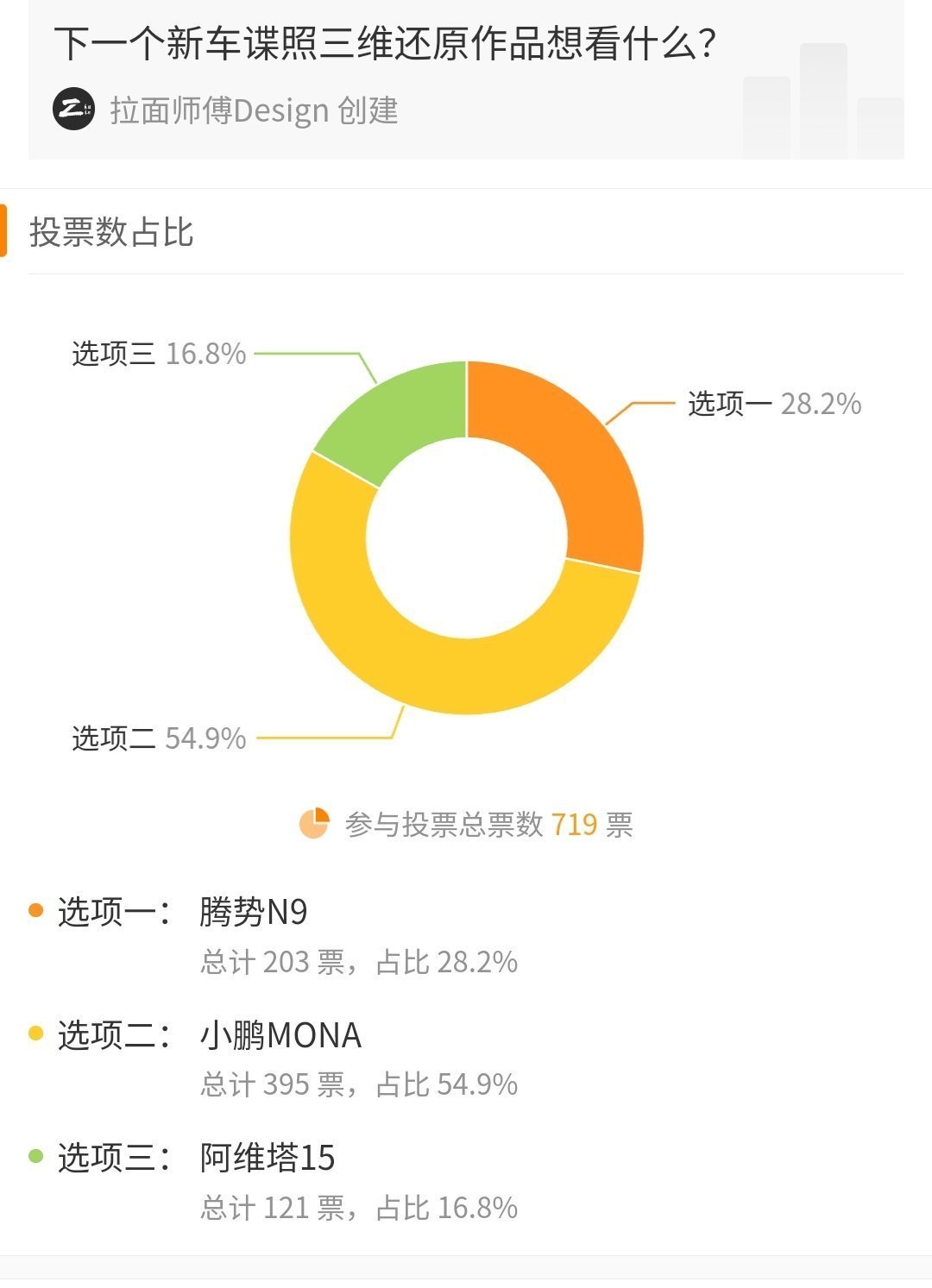This screenshot has width=932, height=1288.
Task: Click the green dot next to 选项三
Action: pyautogui.click(x=36, y=1156)
